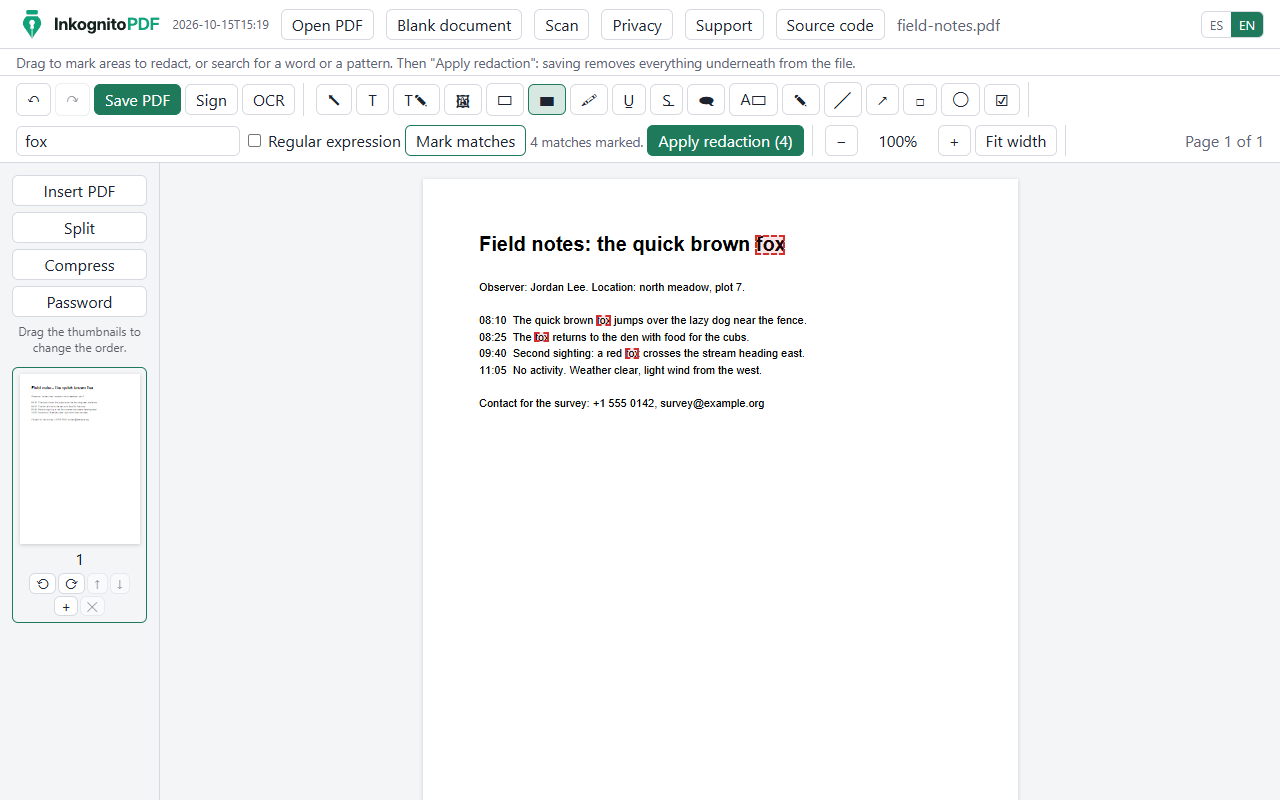Enable the Regular expression checkbox
The image size is (1280, 800).
(x=254, y=141)
